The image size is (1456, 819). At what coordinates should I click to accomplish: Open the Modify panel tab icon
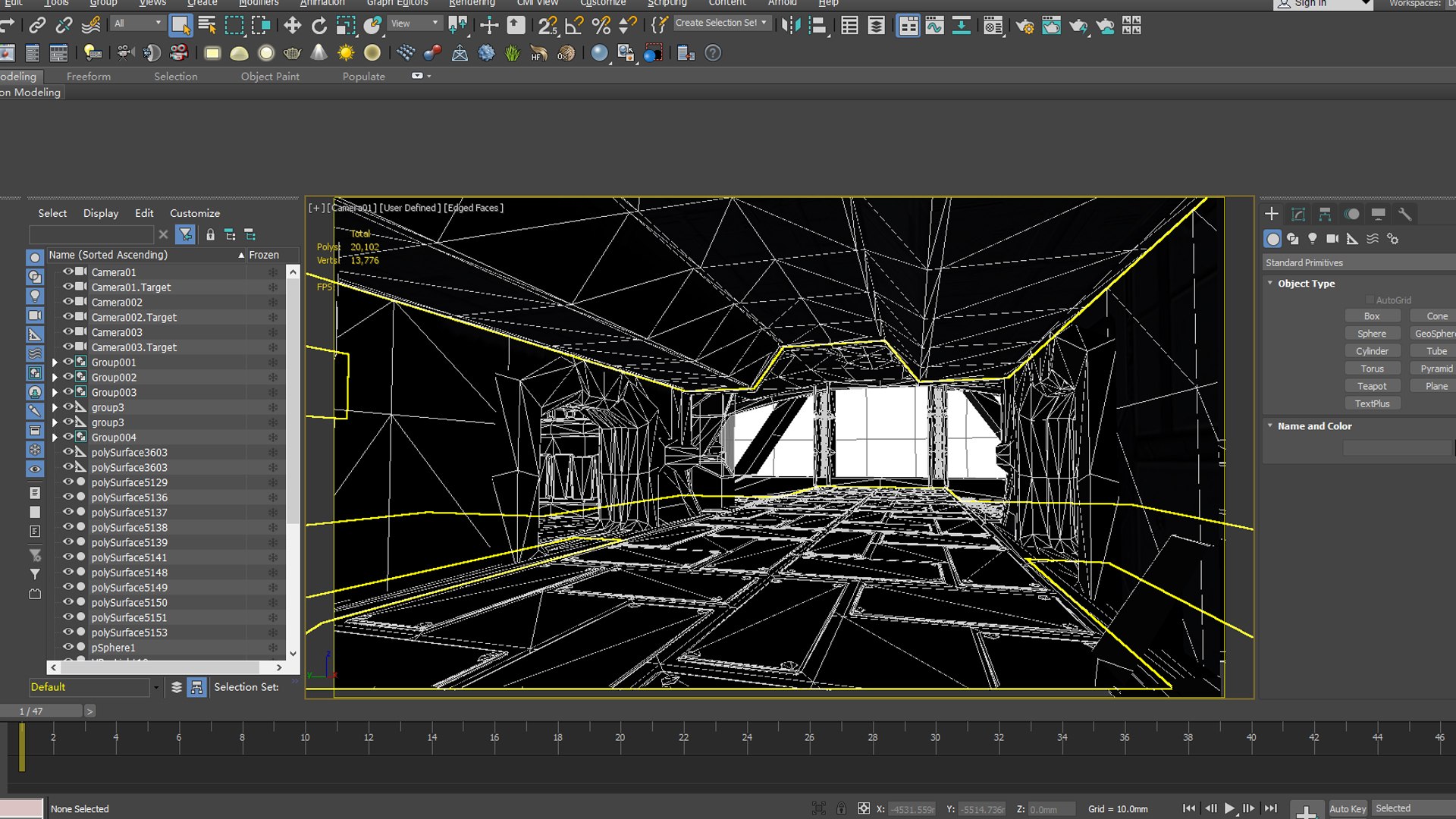click(x=1298, y=215)
